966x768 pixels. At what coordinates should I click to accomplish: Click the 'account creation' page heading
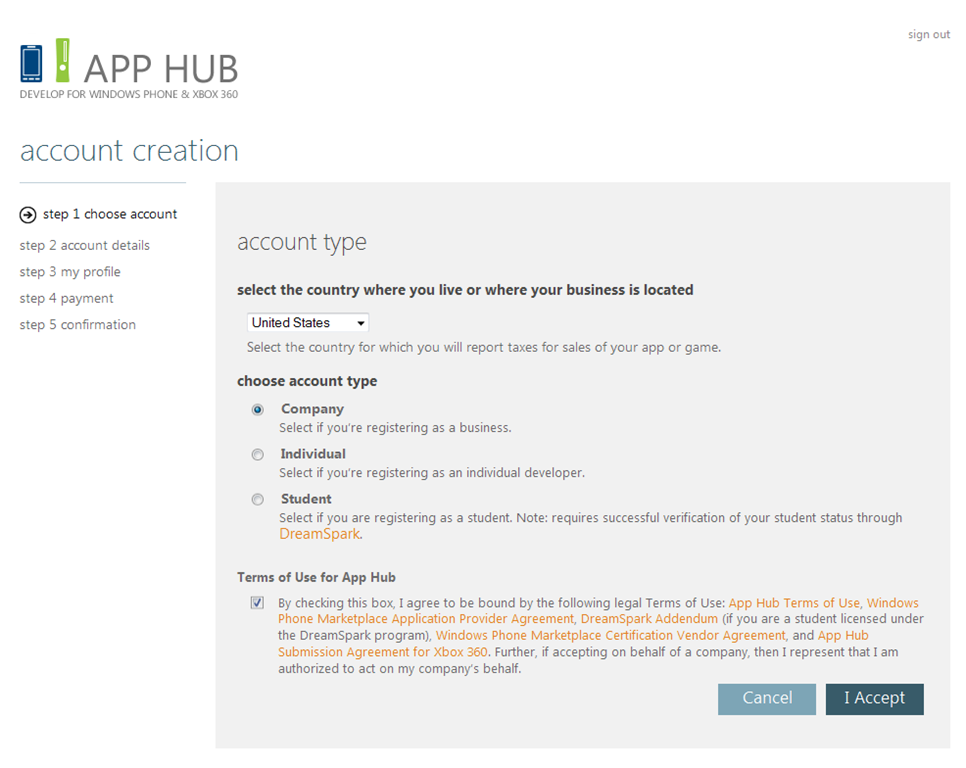click(129, 151)
